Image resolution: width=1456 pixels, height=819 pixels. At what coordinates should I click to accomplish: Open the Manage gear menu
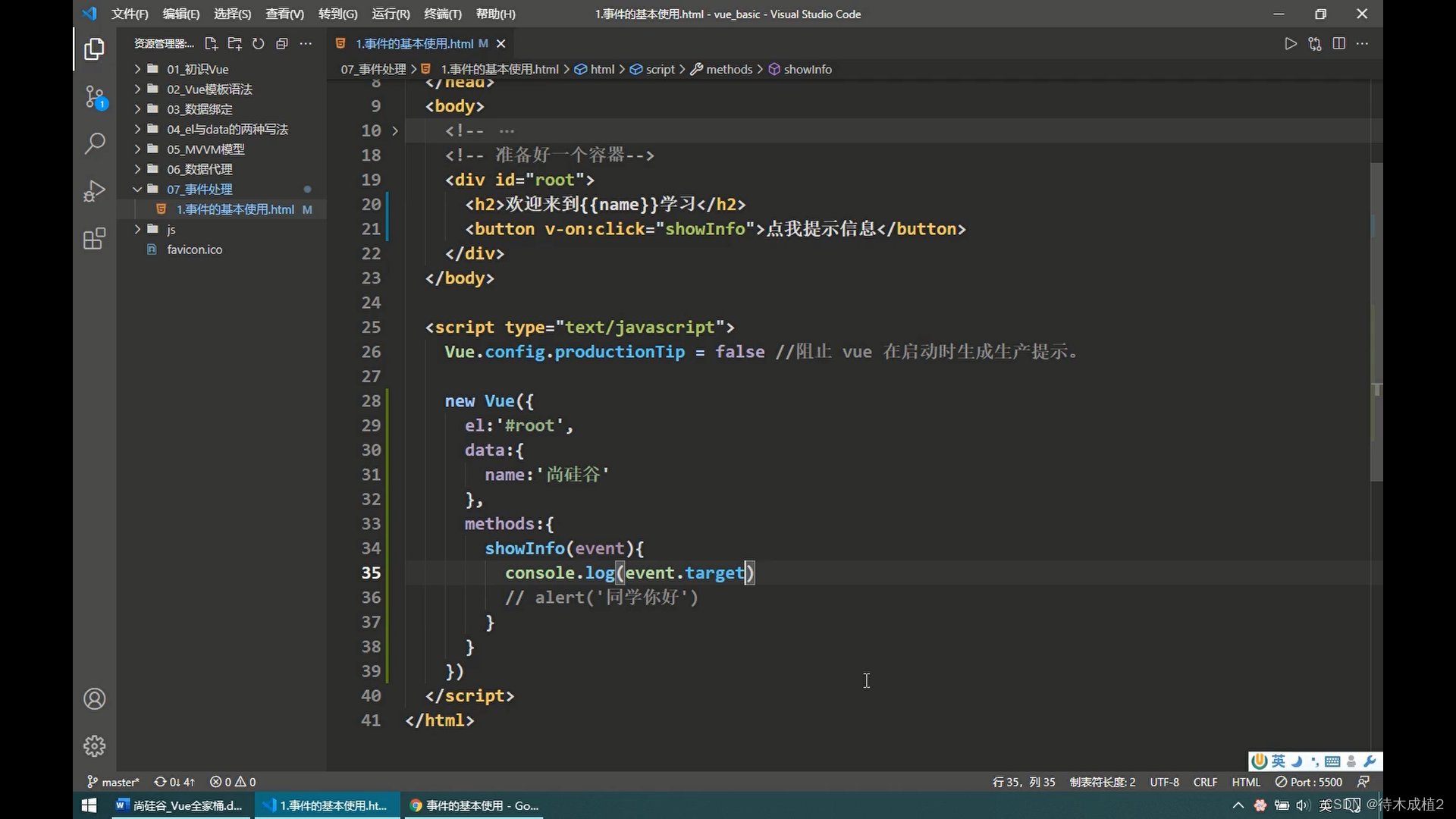(94, 746)
